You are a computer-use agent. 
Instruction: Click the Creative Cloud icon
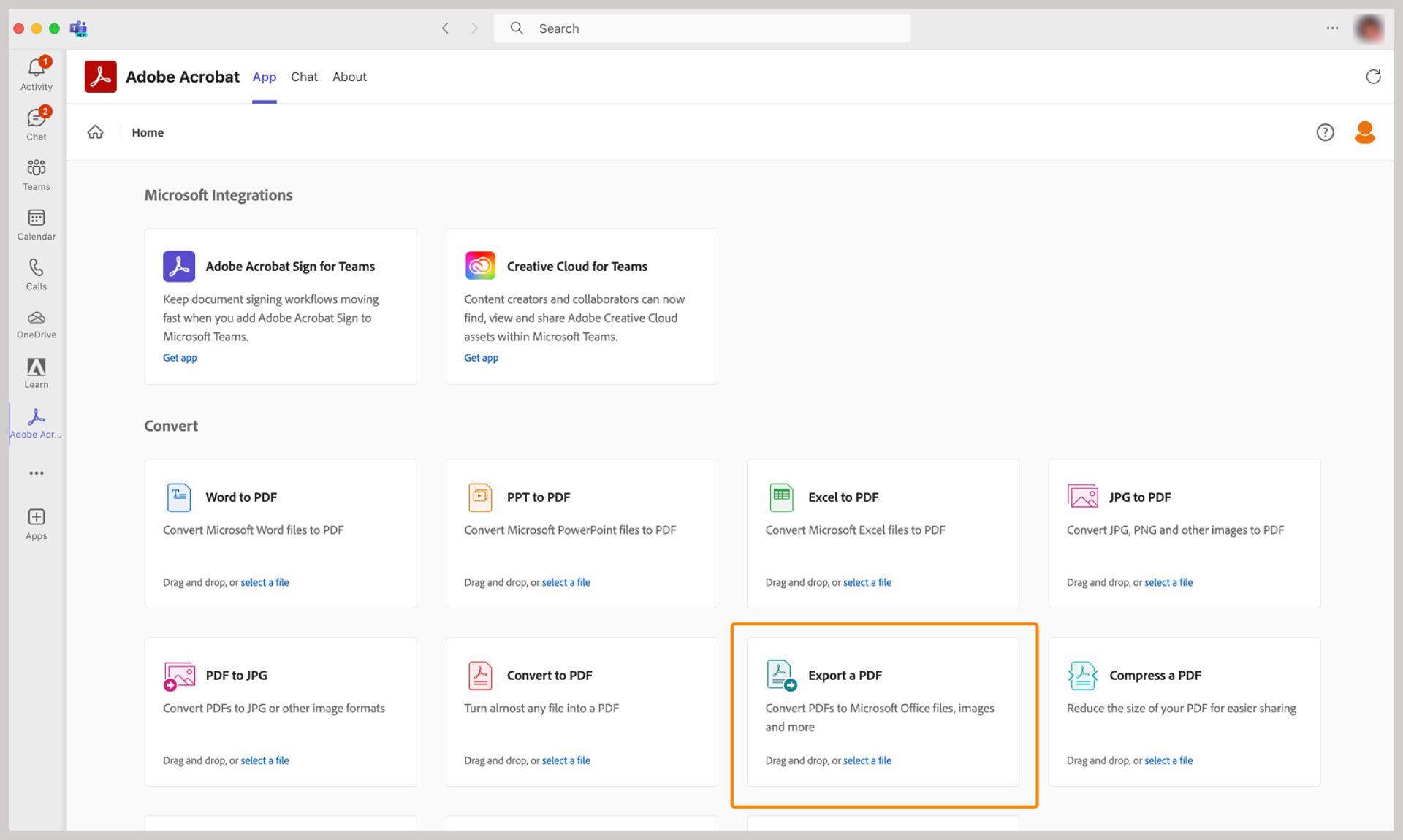pos(480,266)
